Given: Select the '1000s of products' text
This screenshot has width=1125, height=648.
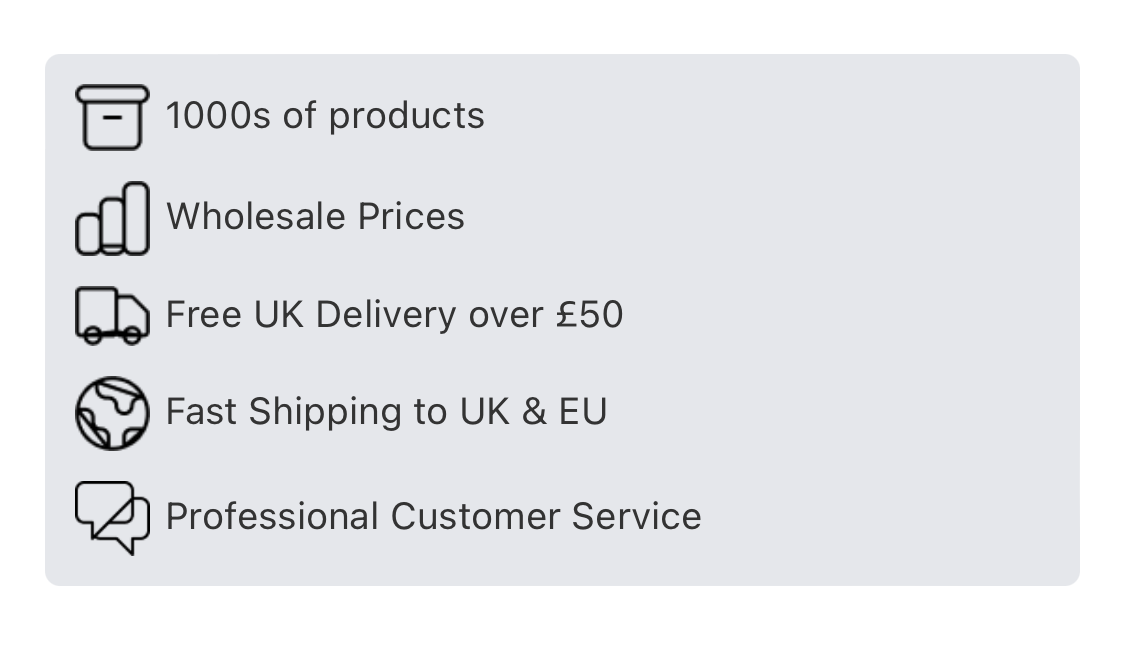Looking at the screenshot, I should click(325, 116).
